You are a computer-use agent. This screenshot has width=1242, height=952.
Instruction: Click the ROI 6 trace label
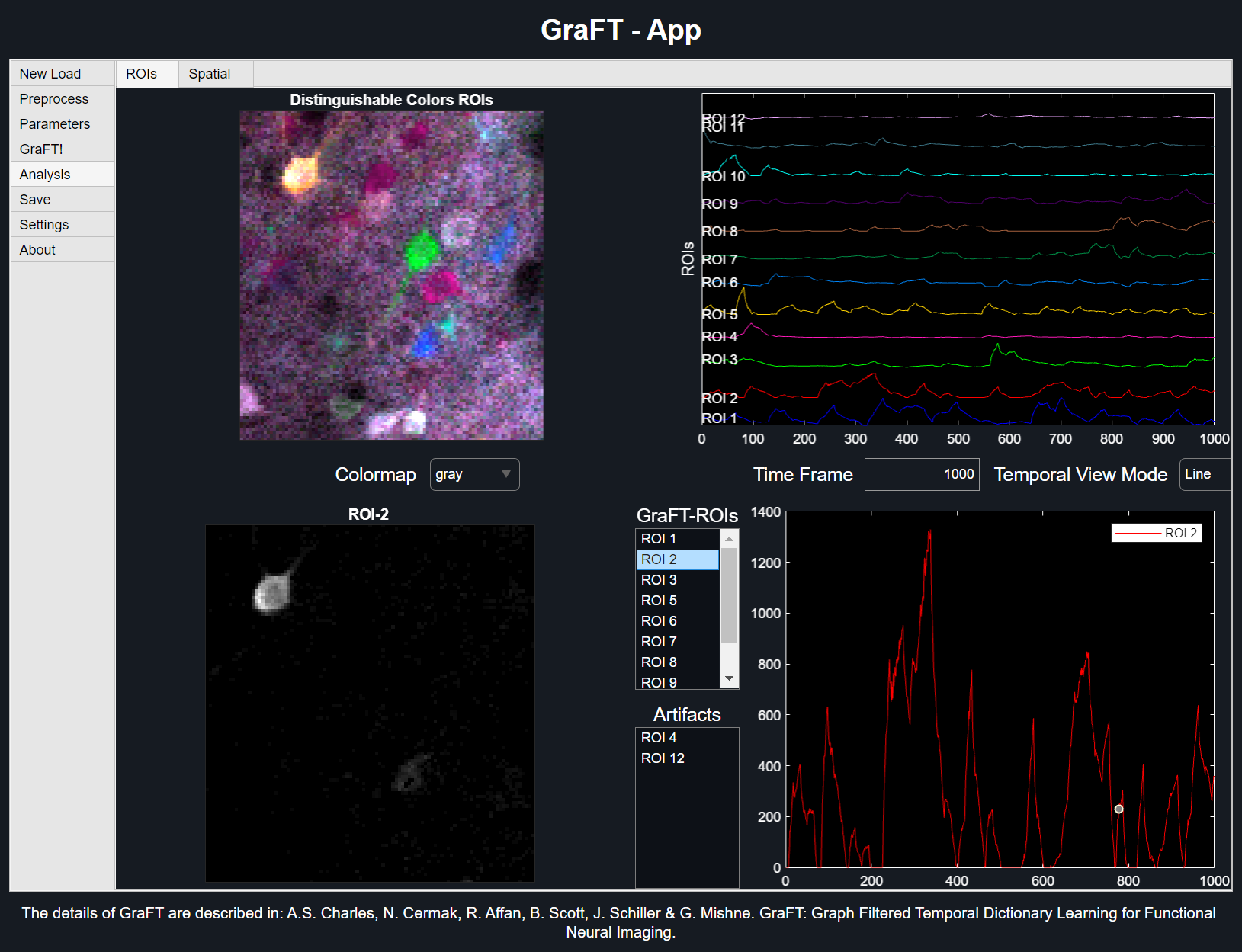[720, 283]
